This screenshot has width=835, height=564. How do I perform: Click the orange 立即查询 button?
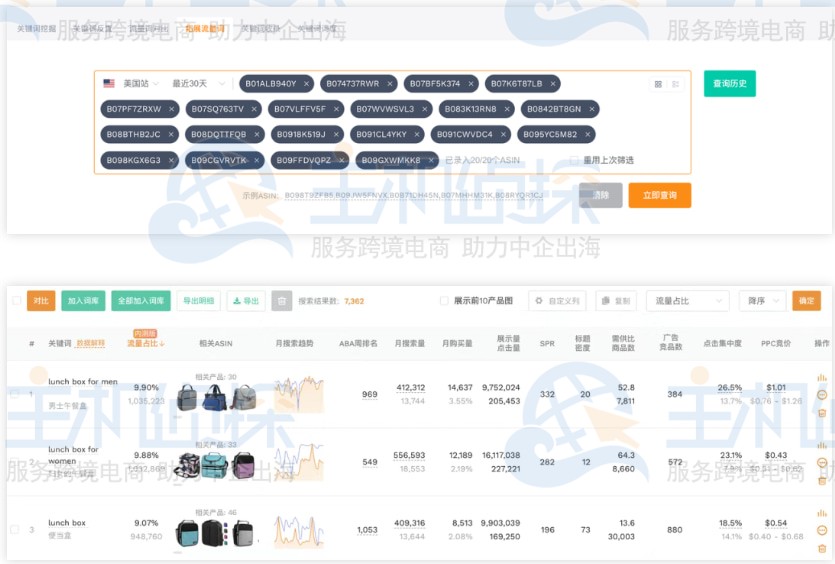[x=660, y=195]
